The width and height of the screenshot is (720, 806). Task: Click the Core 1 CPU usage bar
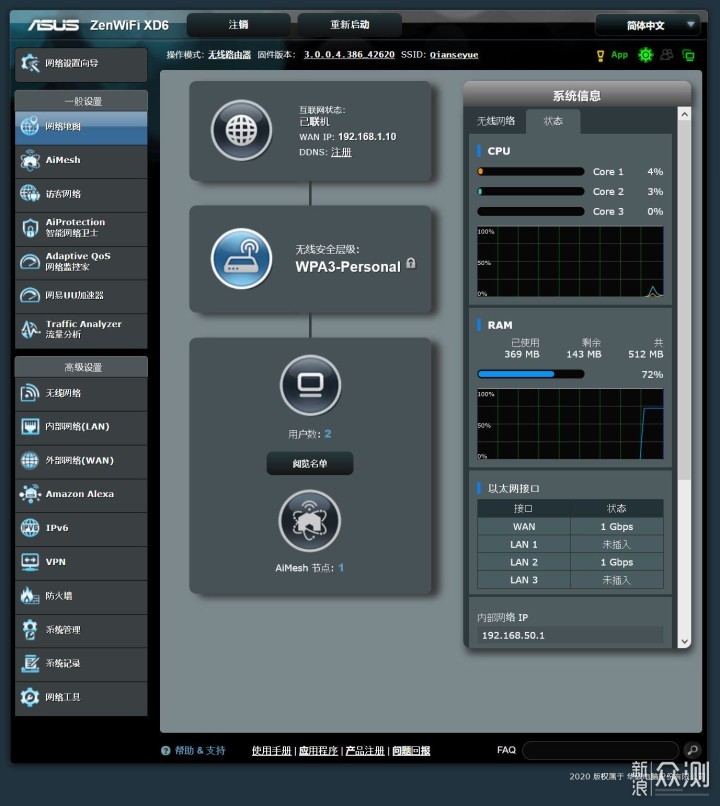(530, 172)
